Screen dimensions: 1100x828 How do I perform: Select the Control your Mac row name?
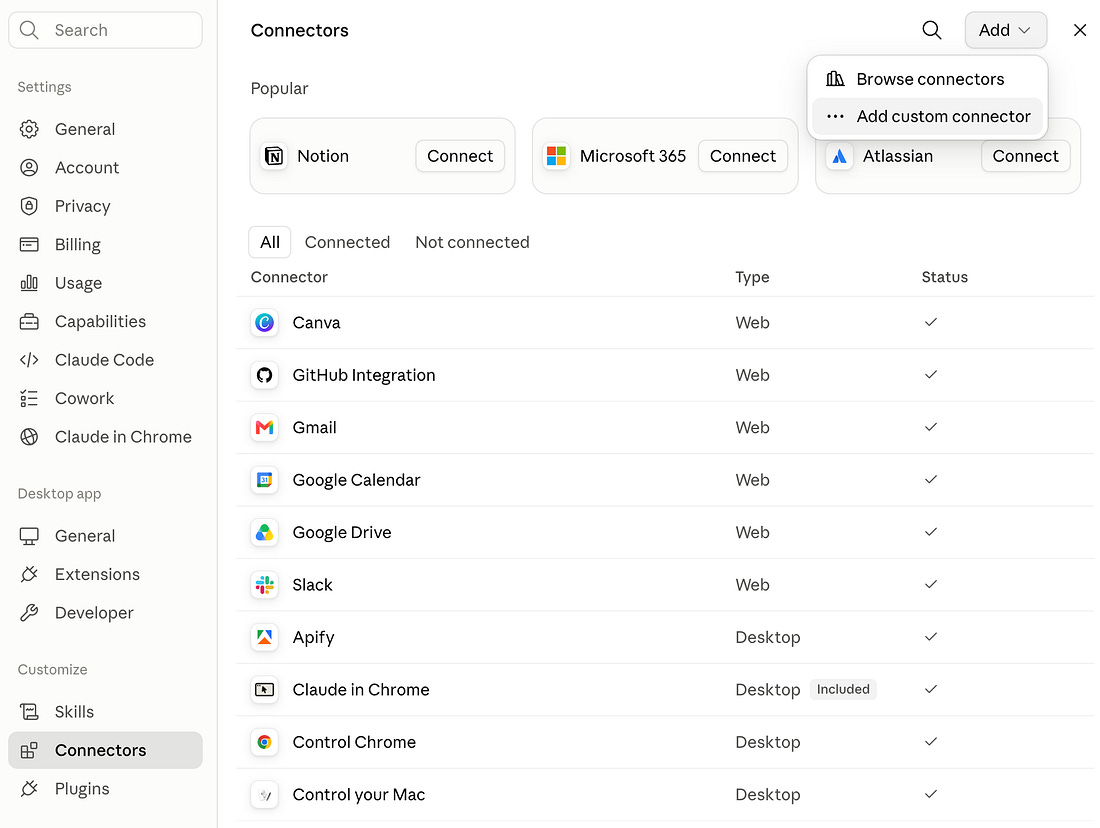(x=358, y=794)
